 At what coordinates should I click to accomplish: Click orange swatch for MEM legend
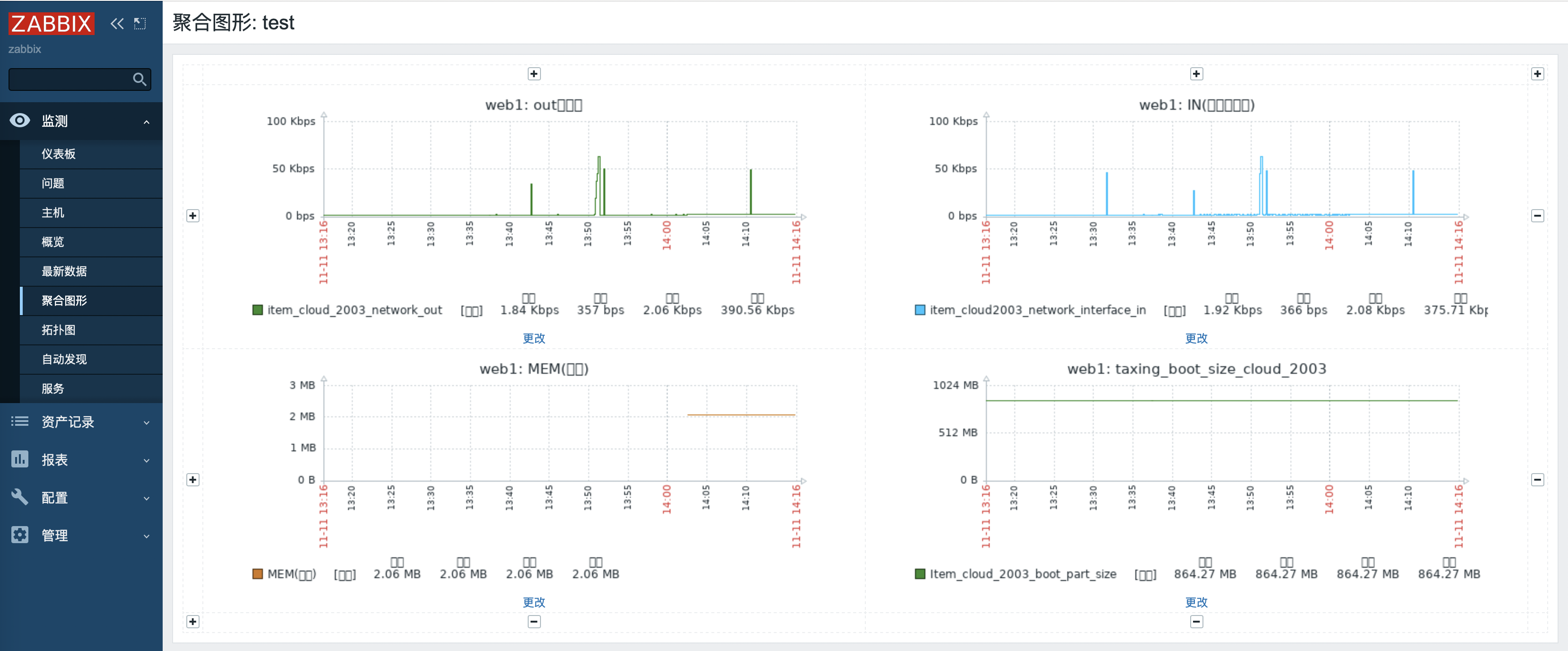tap(258, 574)
